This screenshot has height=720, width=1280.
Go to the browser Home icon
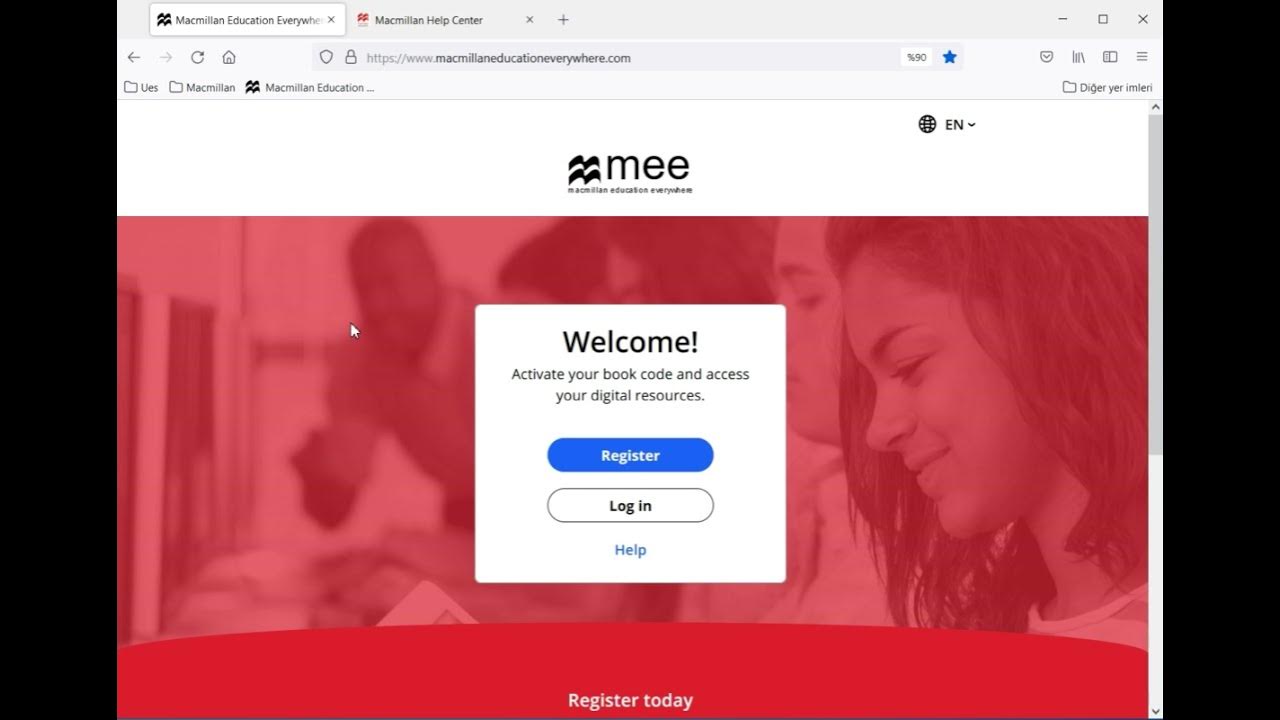tap(229, 57)
